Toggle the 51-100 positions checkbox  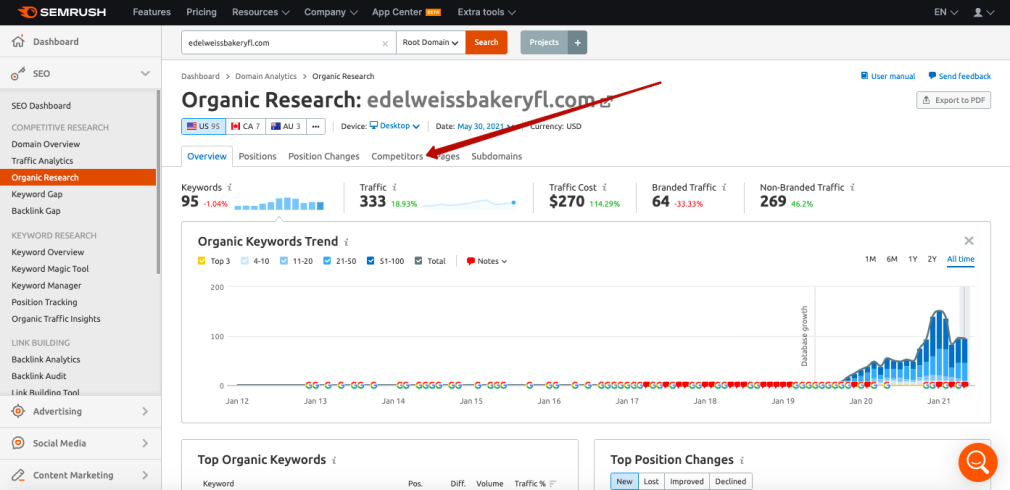[x=370, y=261]
